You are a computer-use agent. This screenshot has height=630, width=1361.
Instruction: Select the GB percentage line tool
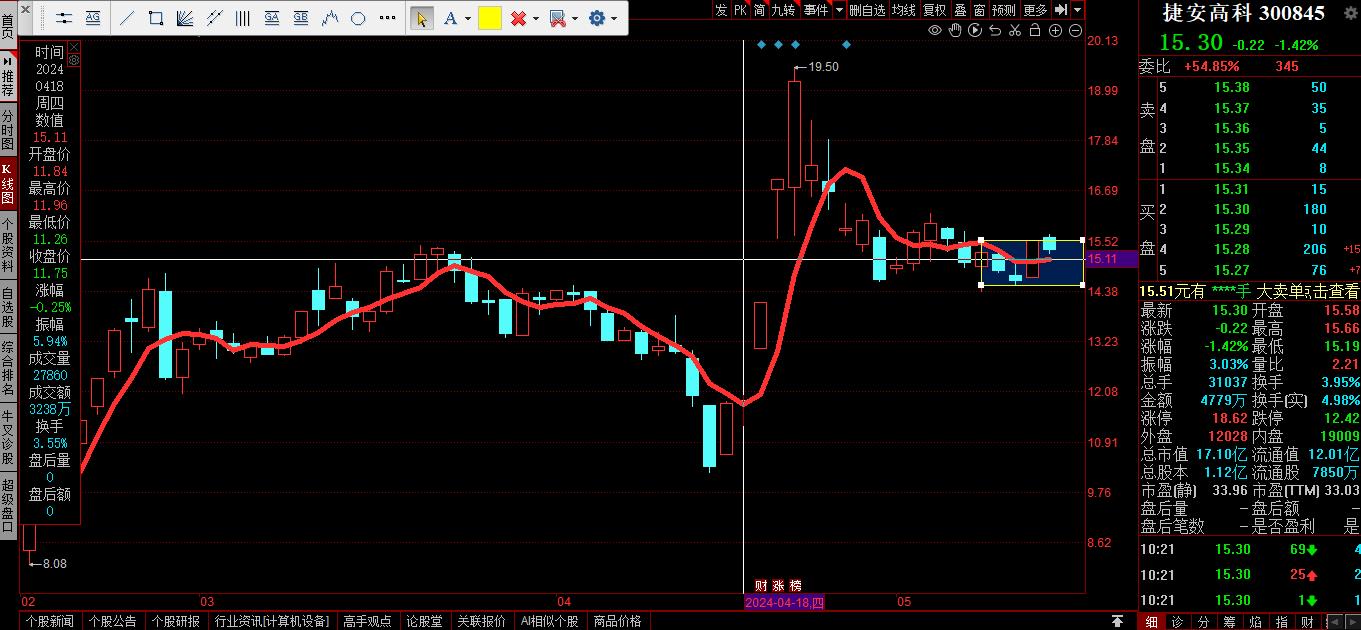pos(300,18)
